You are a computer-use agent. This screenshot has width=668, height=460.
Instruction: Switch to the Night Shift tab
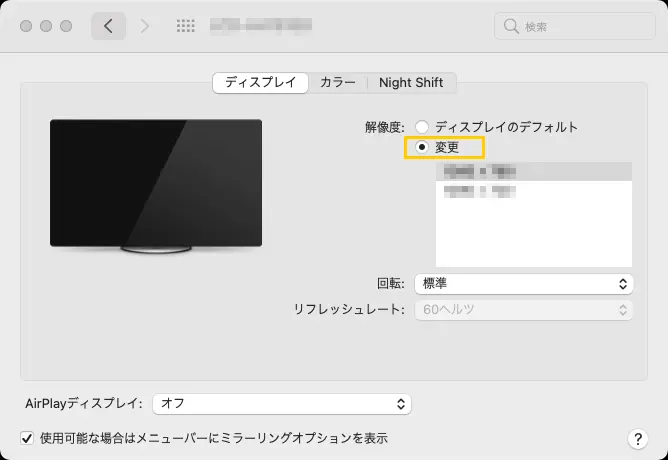(x=411, y=83)
